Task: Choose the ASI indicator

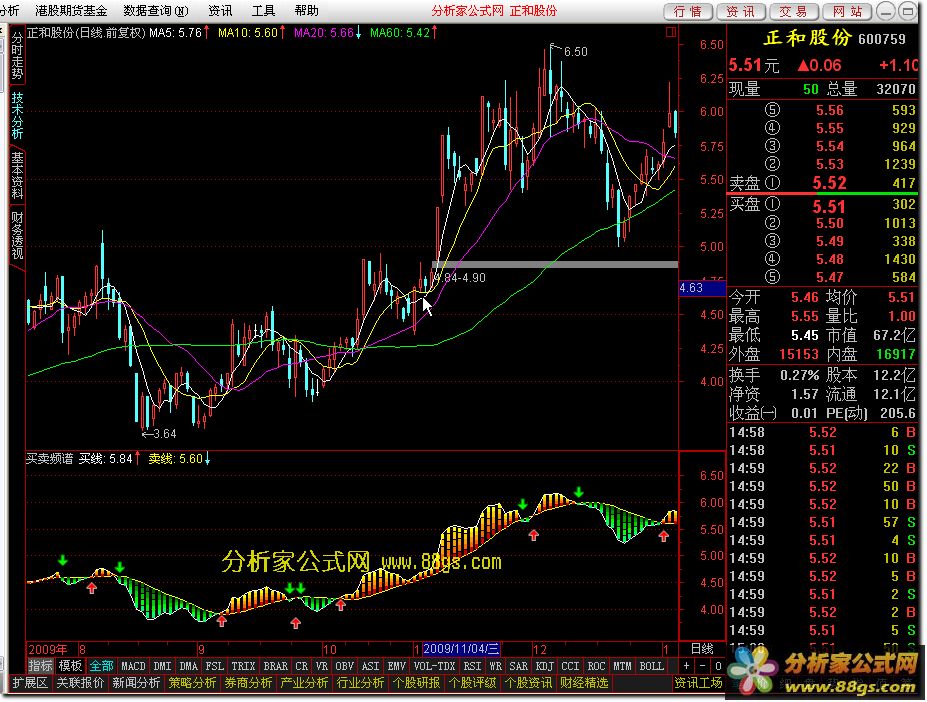Action: coord(370,666)
